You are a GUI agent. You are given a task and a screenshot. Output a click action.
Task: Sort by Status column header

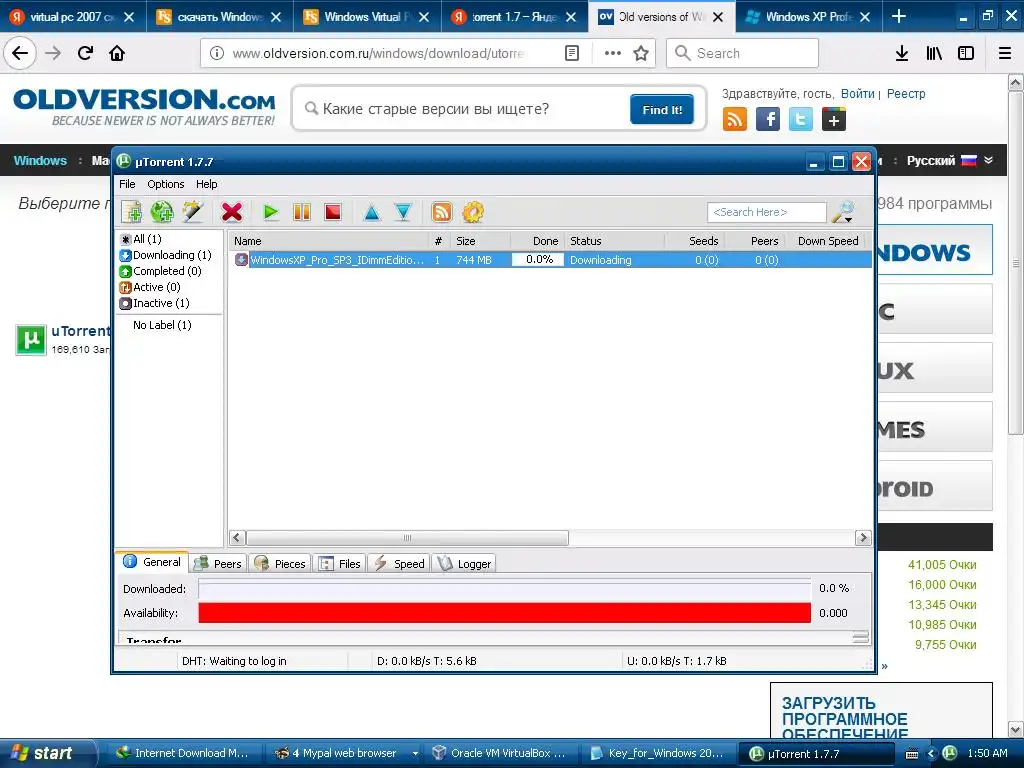click(615, 241)
